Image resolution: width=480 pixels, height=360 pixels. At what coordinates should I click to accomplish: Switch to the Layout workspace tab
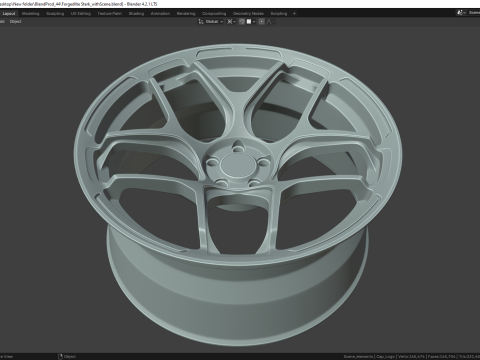point(9,14)
